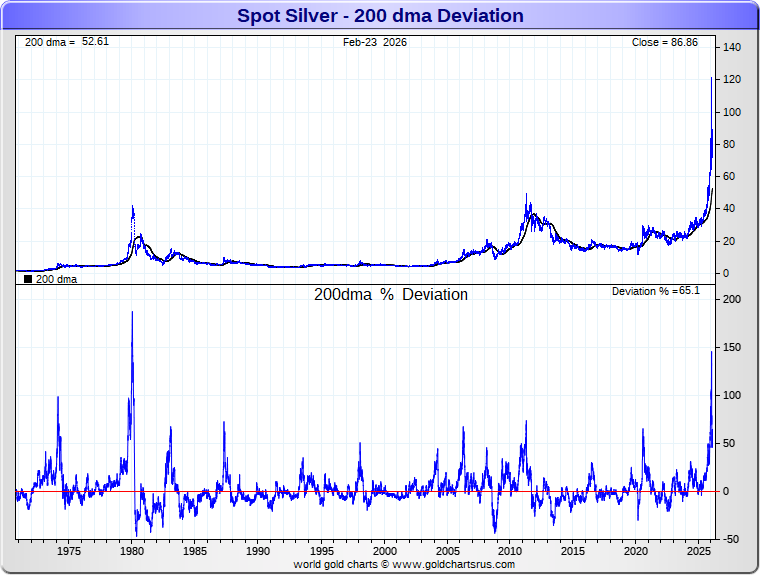Image resolution: width=760 pixels, height=575 pixels.
Task: Click the 40 price axis label
Action: 729,208
